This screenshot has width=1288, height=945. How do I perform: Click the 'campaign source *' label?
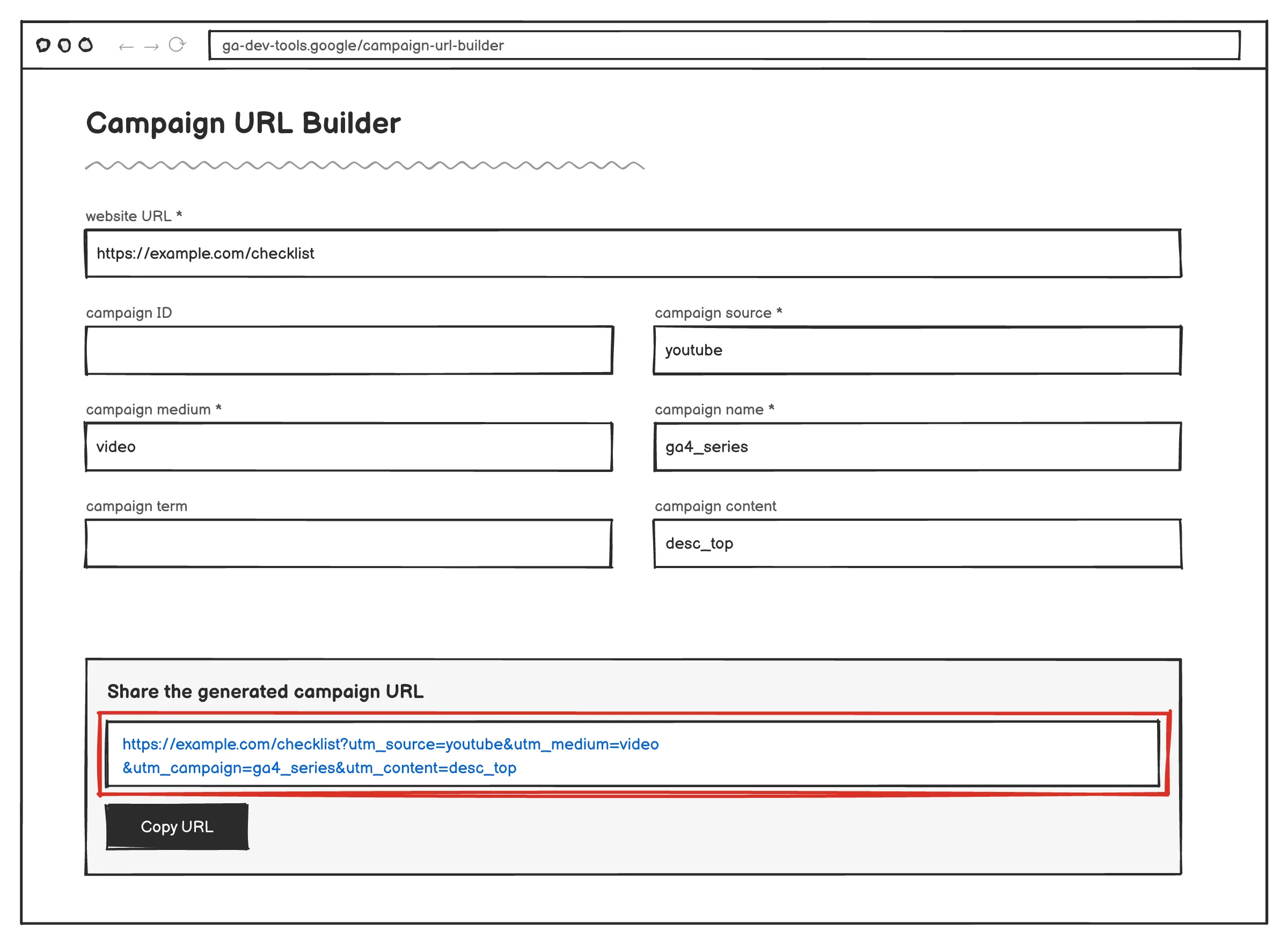pyautogui.click(x=719, y=313)
